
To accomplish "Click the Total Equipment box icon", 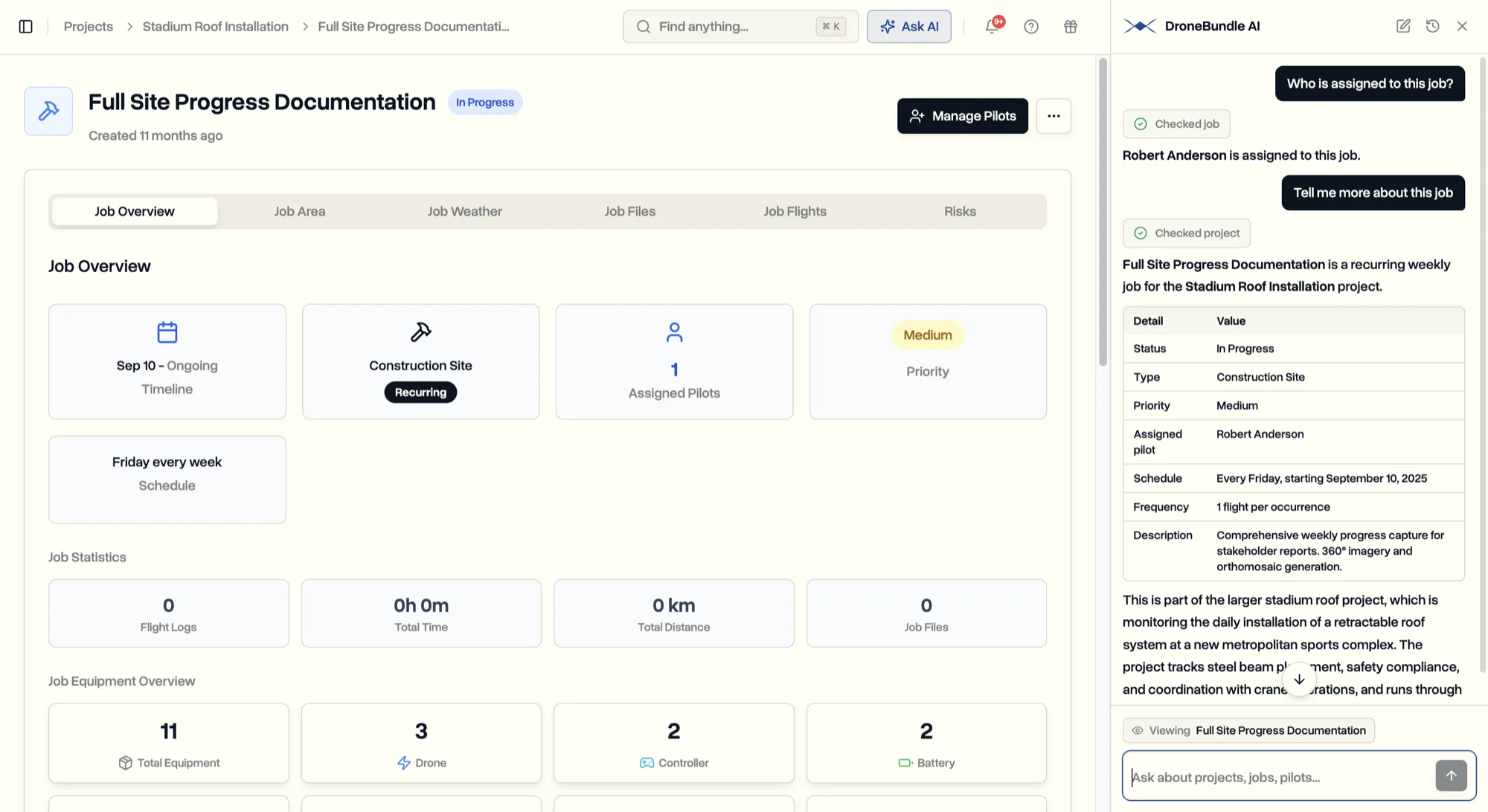I will (x=125, y=763).
